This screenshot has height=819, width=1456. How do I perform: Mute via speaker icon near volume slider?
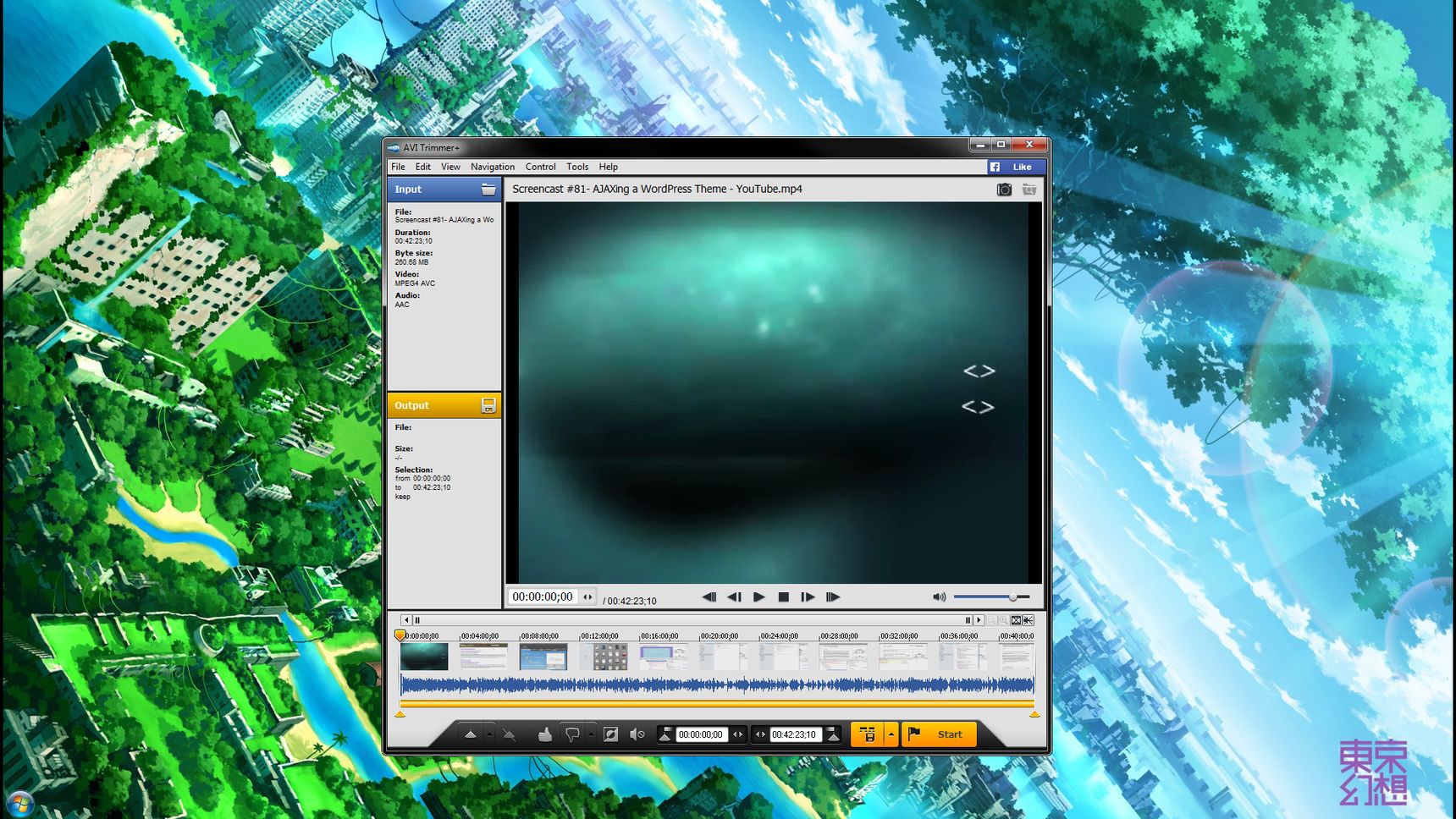tap(940, 597)
